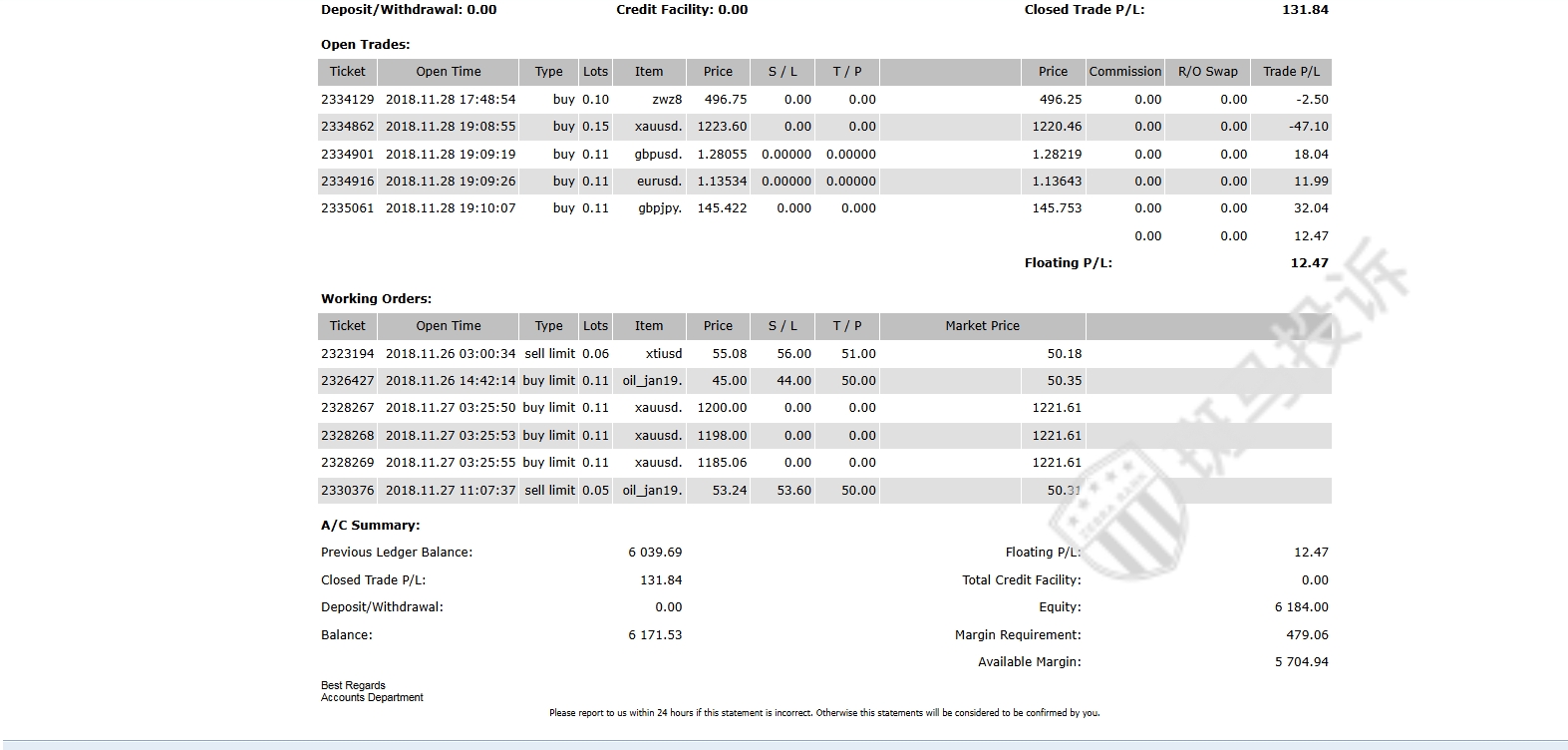
Task: Click the Accounts Department signature
Action: (372, 698)
